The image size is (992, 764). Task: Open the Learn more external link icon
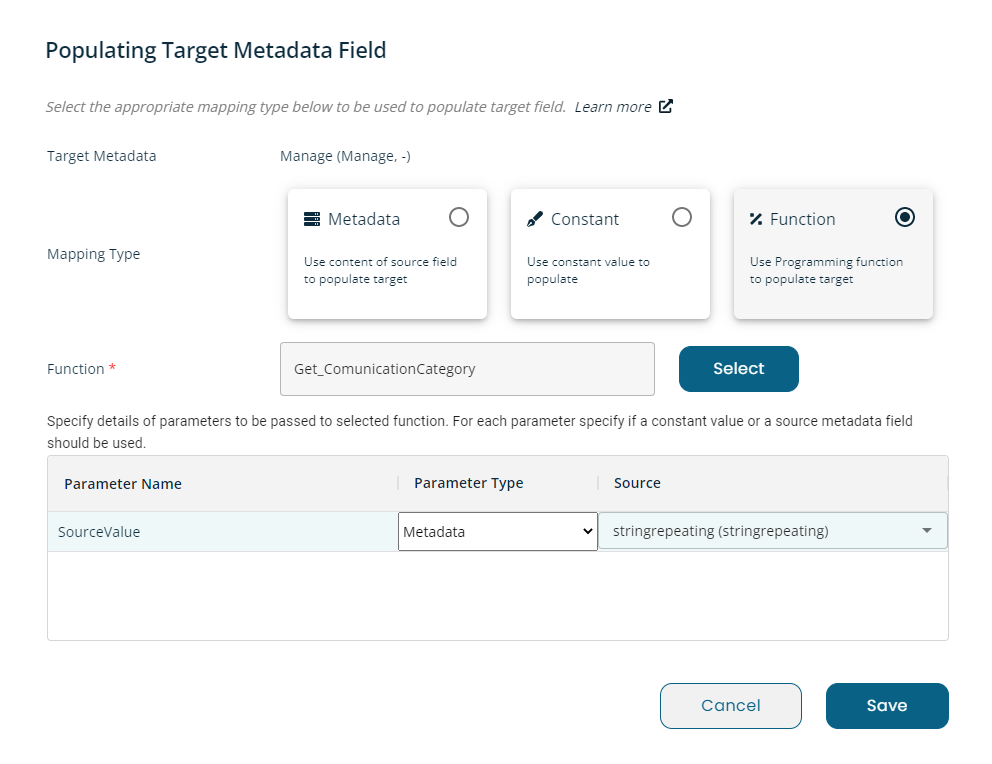point(666,106)
